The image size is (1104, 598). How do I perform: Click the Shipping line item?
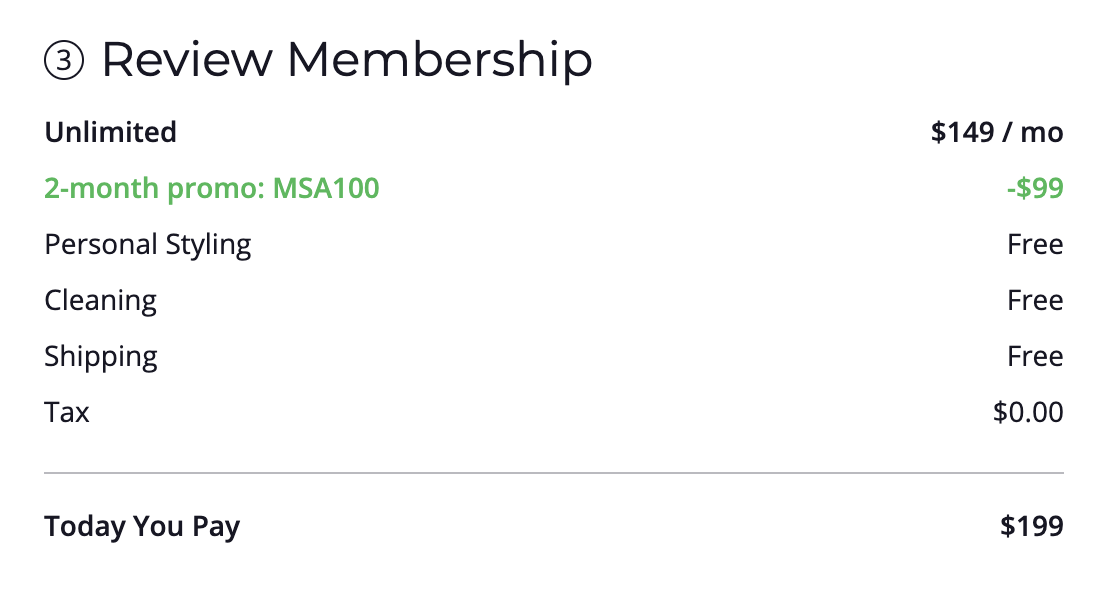tap(101, 357)
